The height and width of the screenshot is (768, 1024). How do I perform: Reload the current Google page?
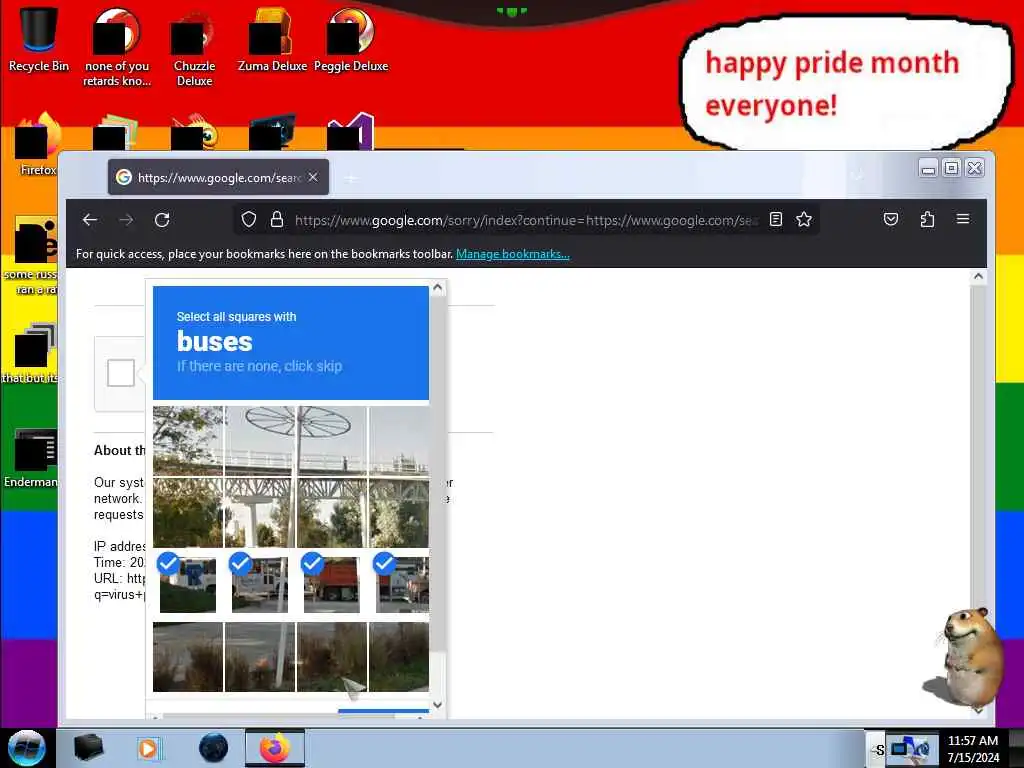tap(162, 220)
